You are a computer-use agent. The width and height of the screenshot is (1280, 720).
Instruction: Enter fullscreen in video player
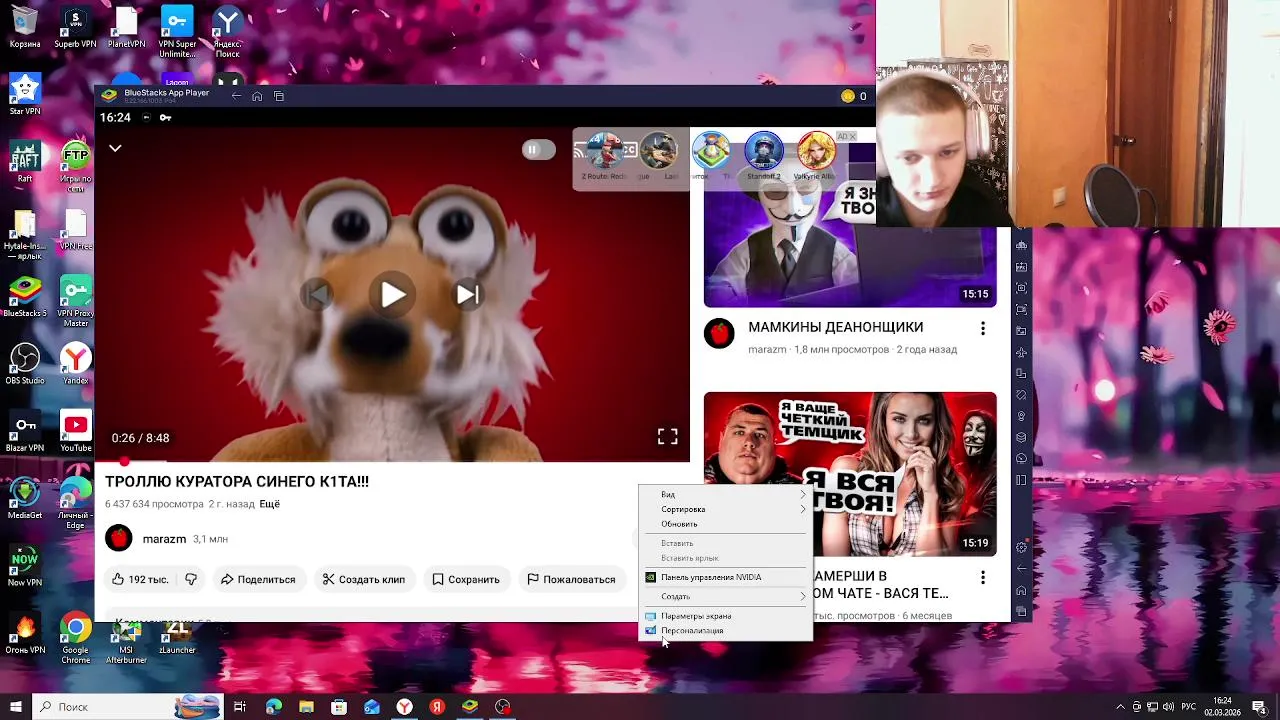[x=667, y=437]
